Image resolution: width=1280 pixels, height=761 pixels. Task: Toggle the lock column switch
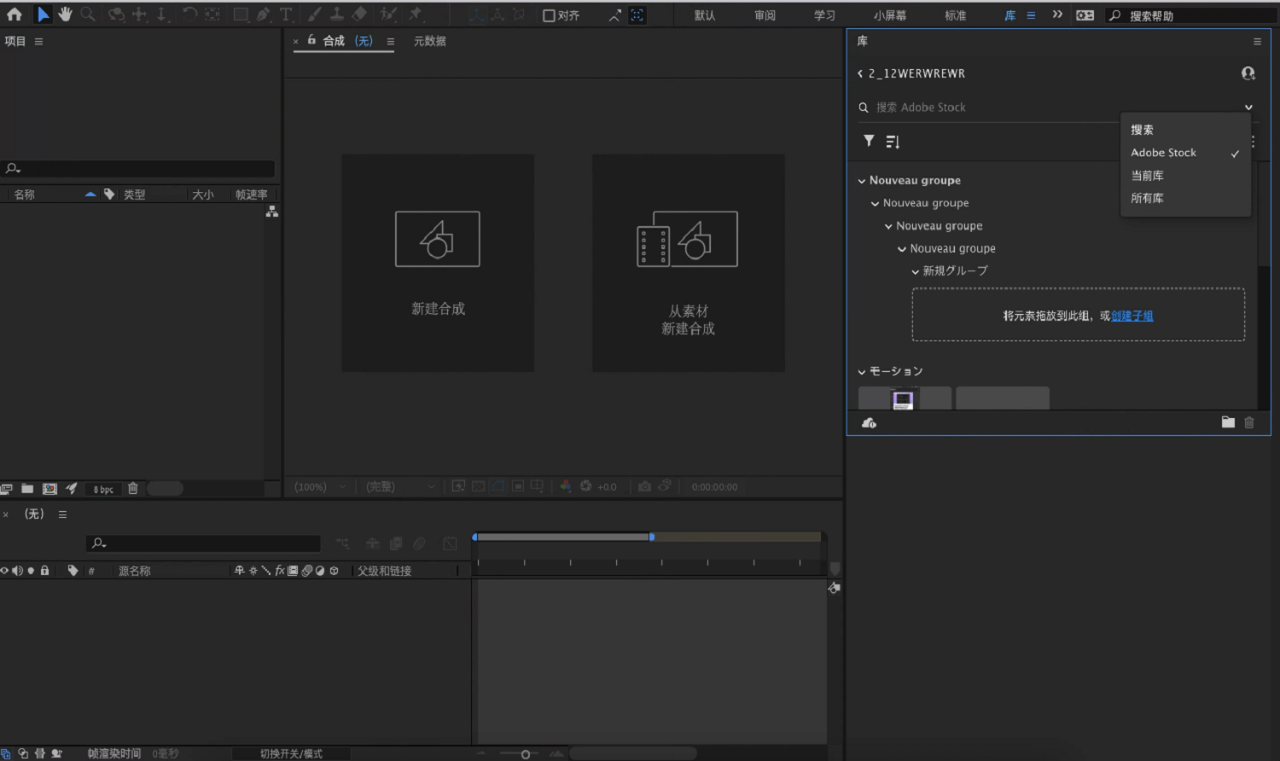[44, 570]
